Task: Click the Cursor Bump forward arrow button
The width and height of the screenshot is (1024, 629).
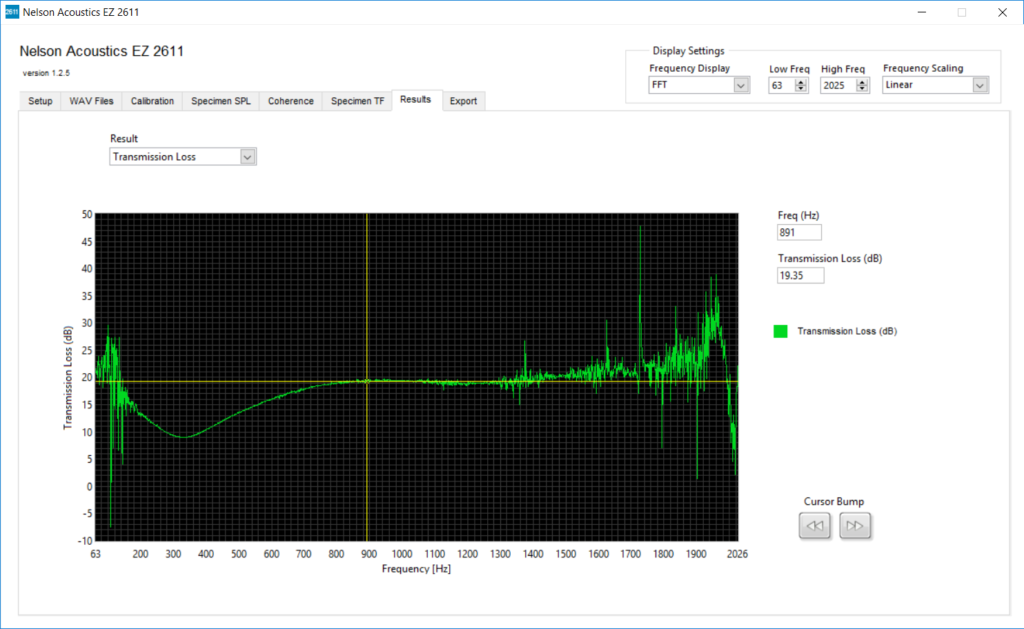Action: (855, 525)
